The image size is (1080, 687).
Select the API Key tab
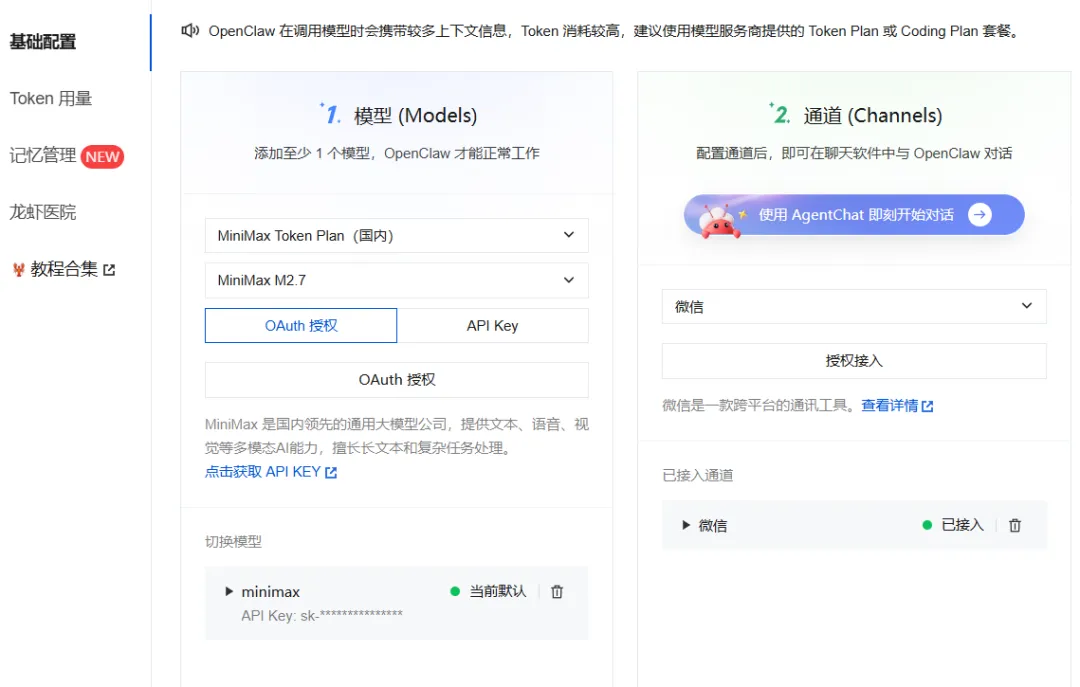click(x=492, y=325)
